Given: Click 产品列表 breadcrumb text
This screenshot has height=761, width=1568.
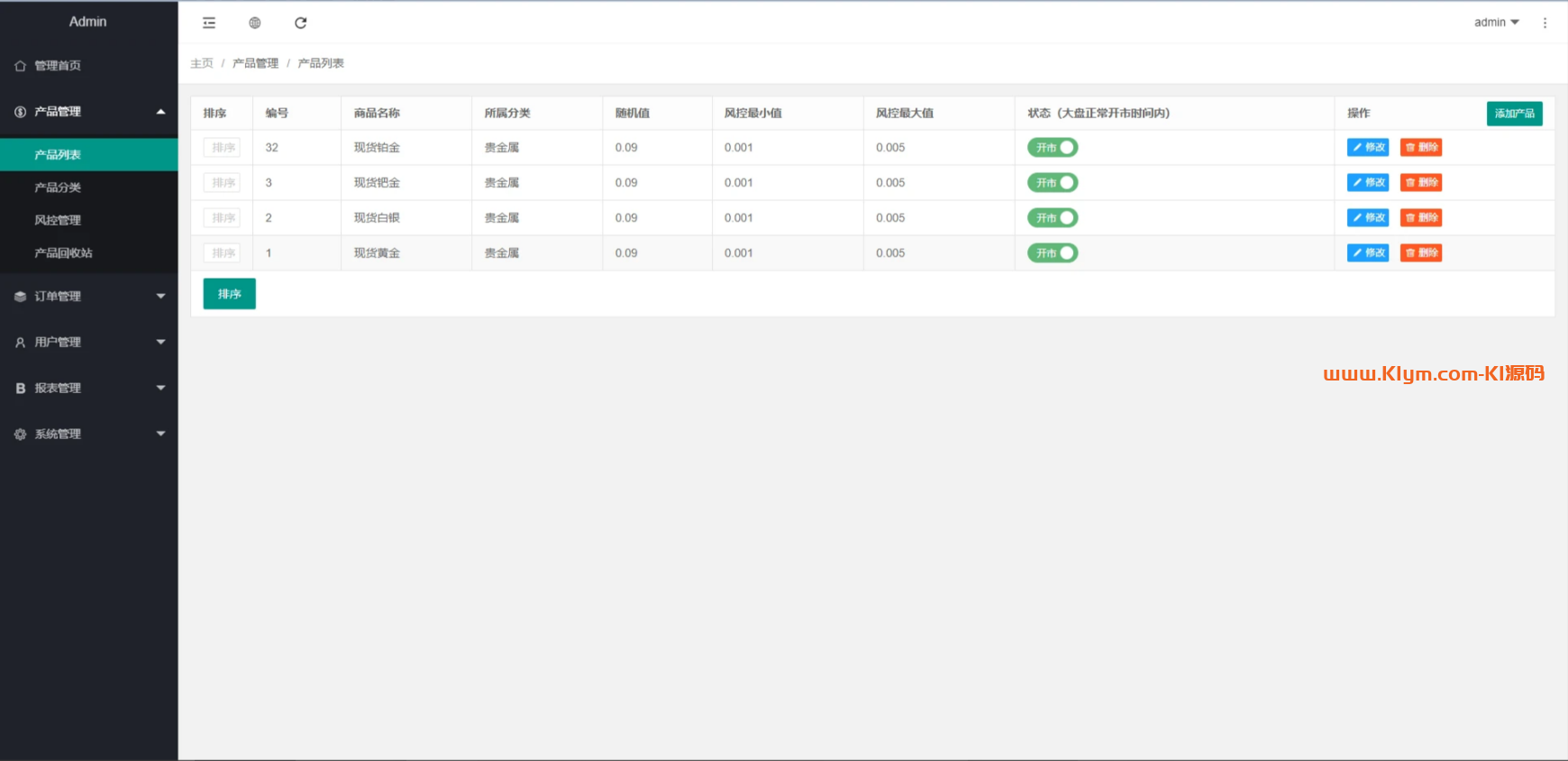Looking at the screenshot, I should [x=321, y=63].
